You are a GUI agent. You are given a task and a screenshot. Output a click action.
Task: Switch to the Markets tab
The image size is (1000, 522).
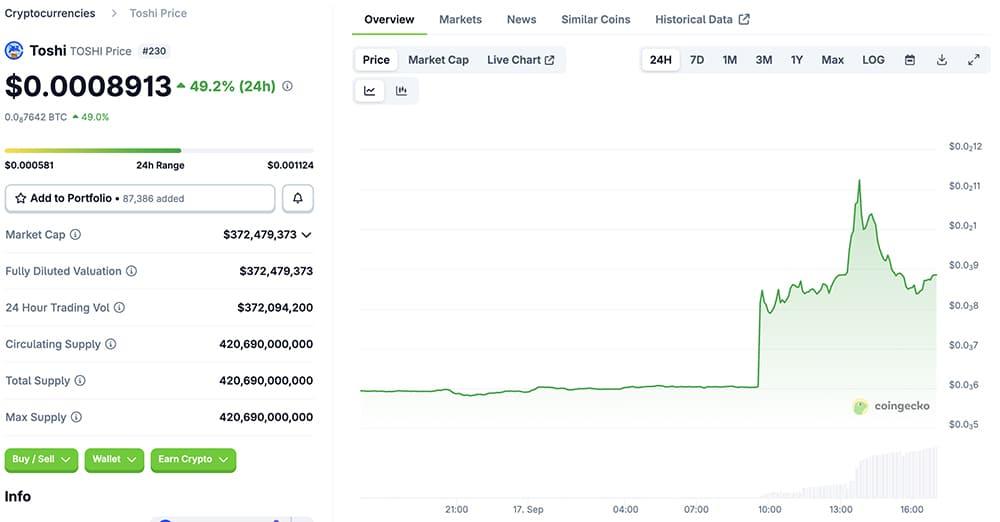pyautogui.click(x=460, y=19)
